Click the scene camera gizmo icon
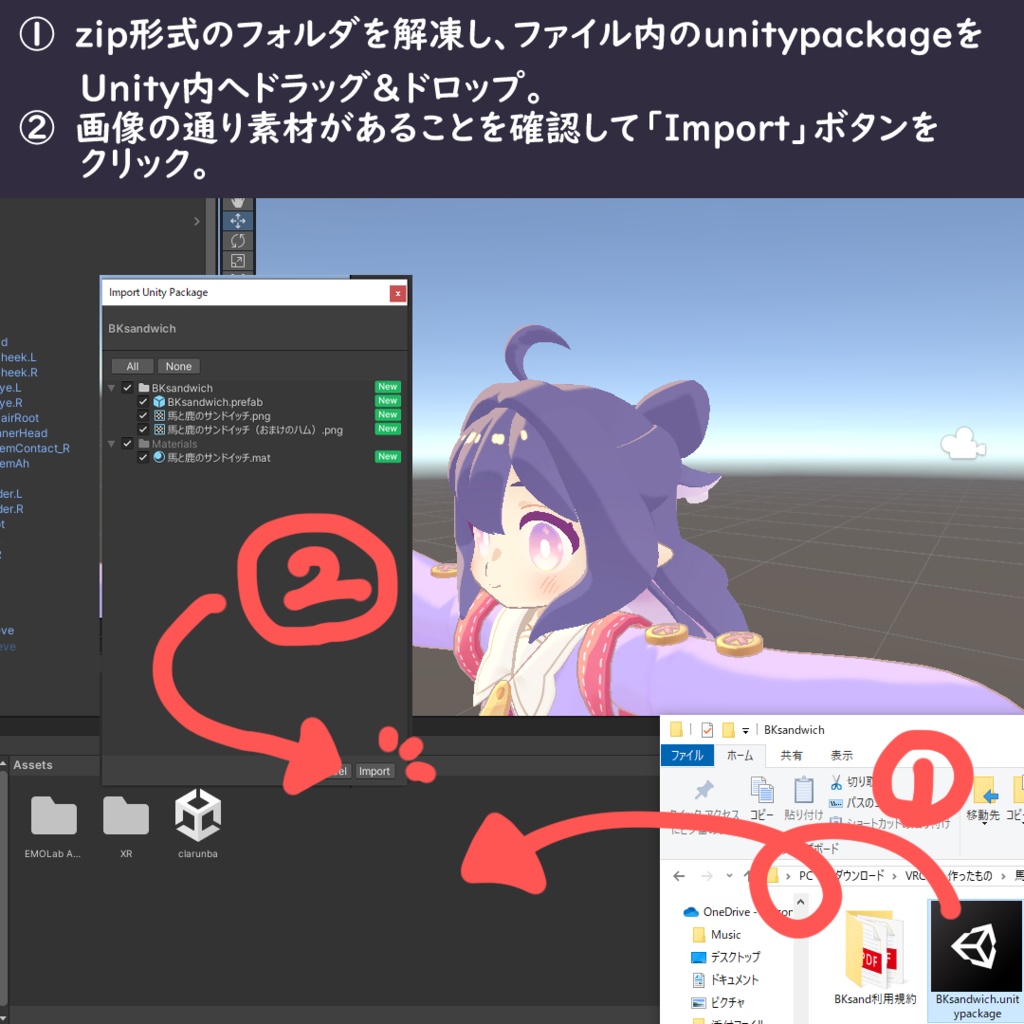 tap(963, 444)
